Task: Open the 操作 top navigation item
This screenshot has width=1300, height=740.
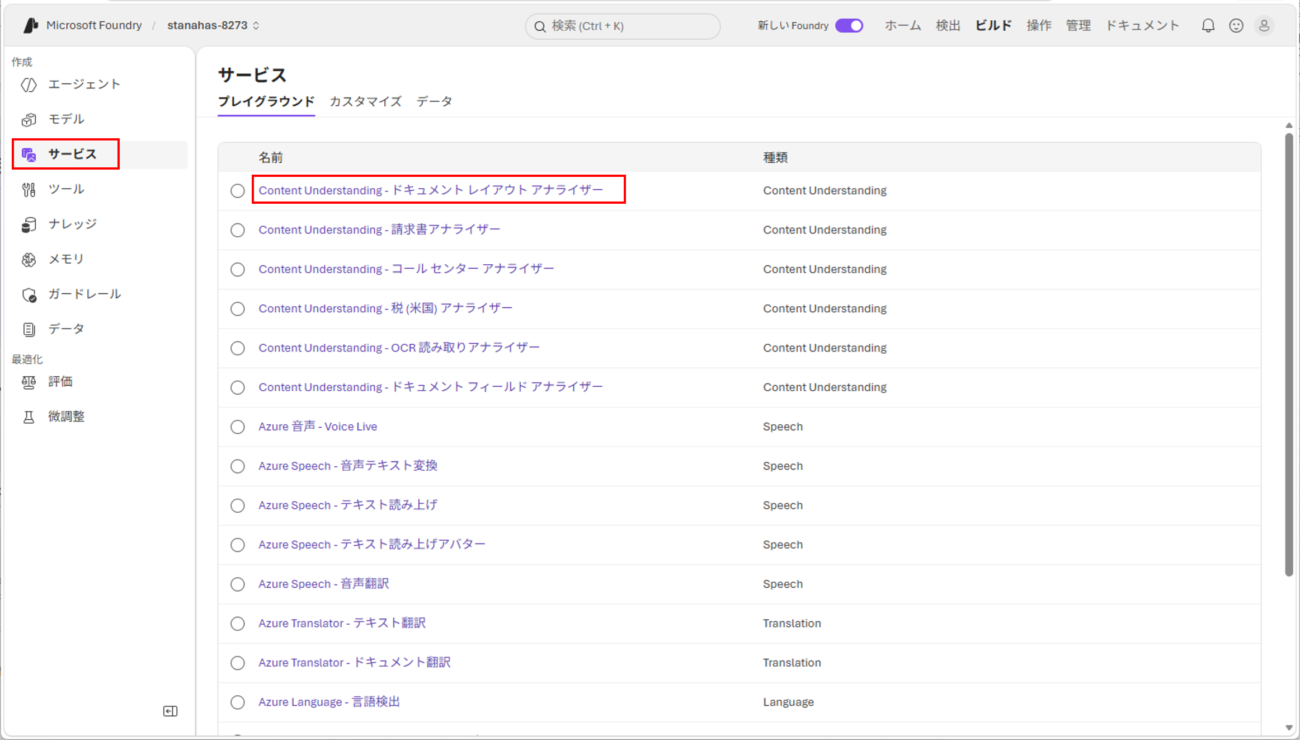Action: tap(1039, 26)
